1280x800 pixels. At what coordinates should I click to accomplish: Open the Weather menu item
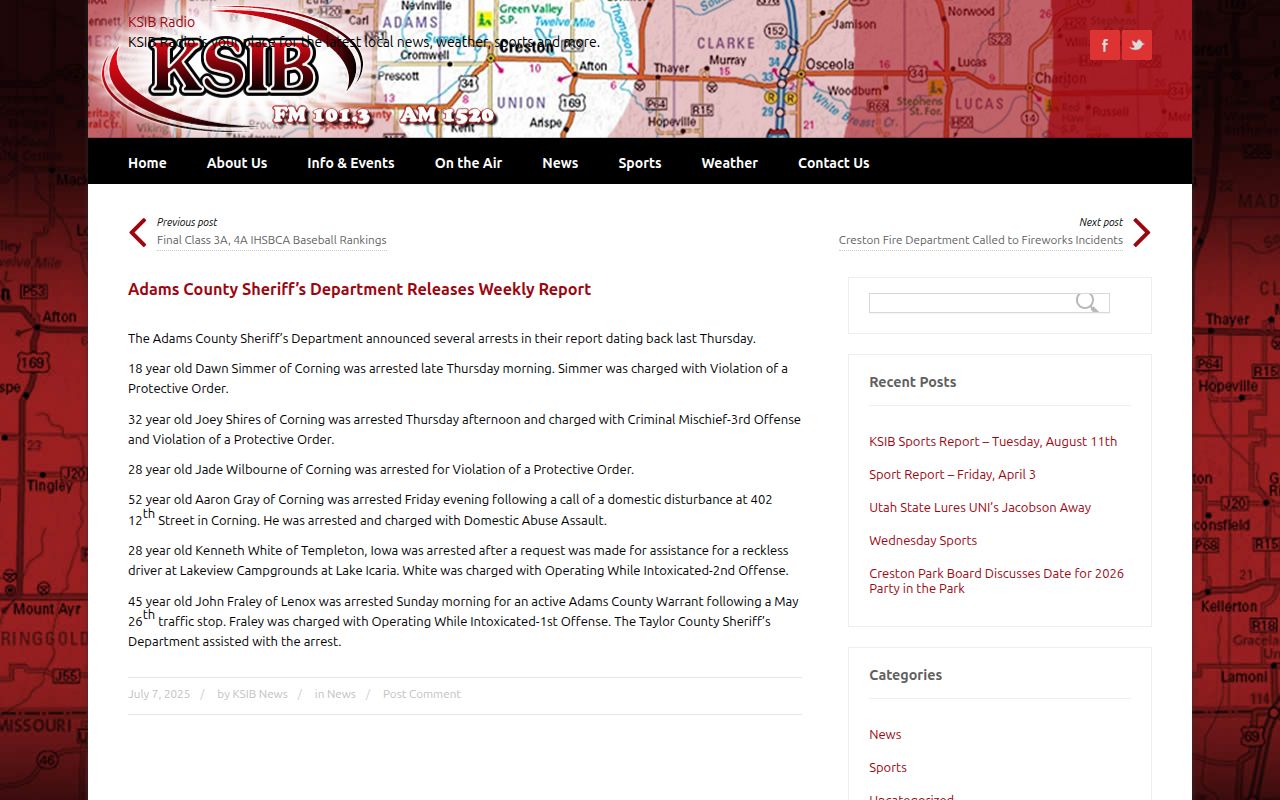729,163
